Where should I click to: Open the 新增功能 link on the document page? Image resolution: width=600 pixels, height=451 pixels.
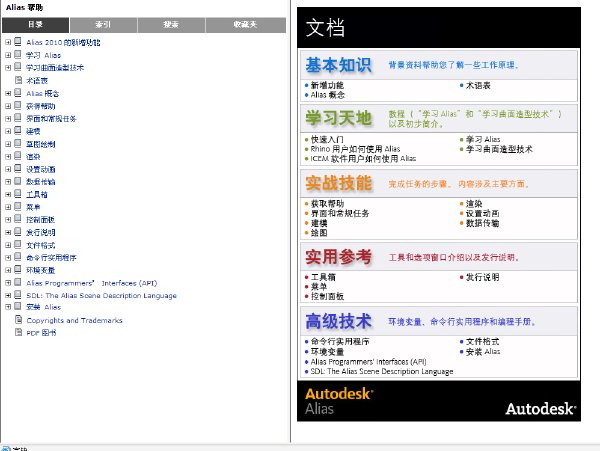(327, 85)
